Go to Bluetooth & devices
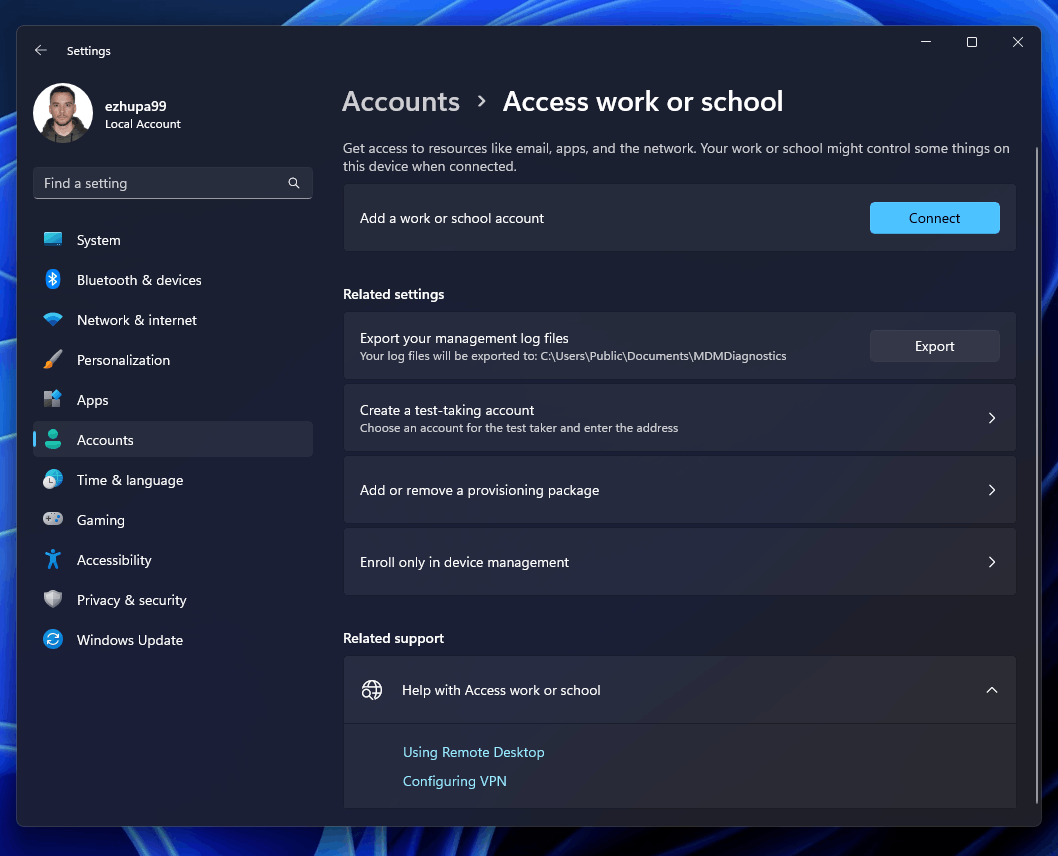 (173, 280)
